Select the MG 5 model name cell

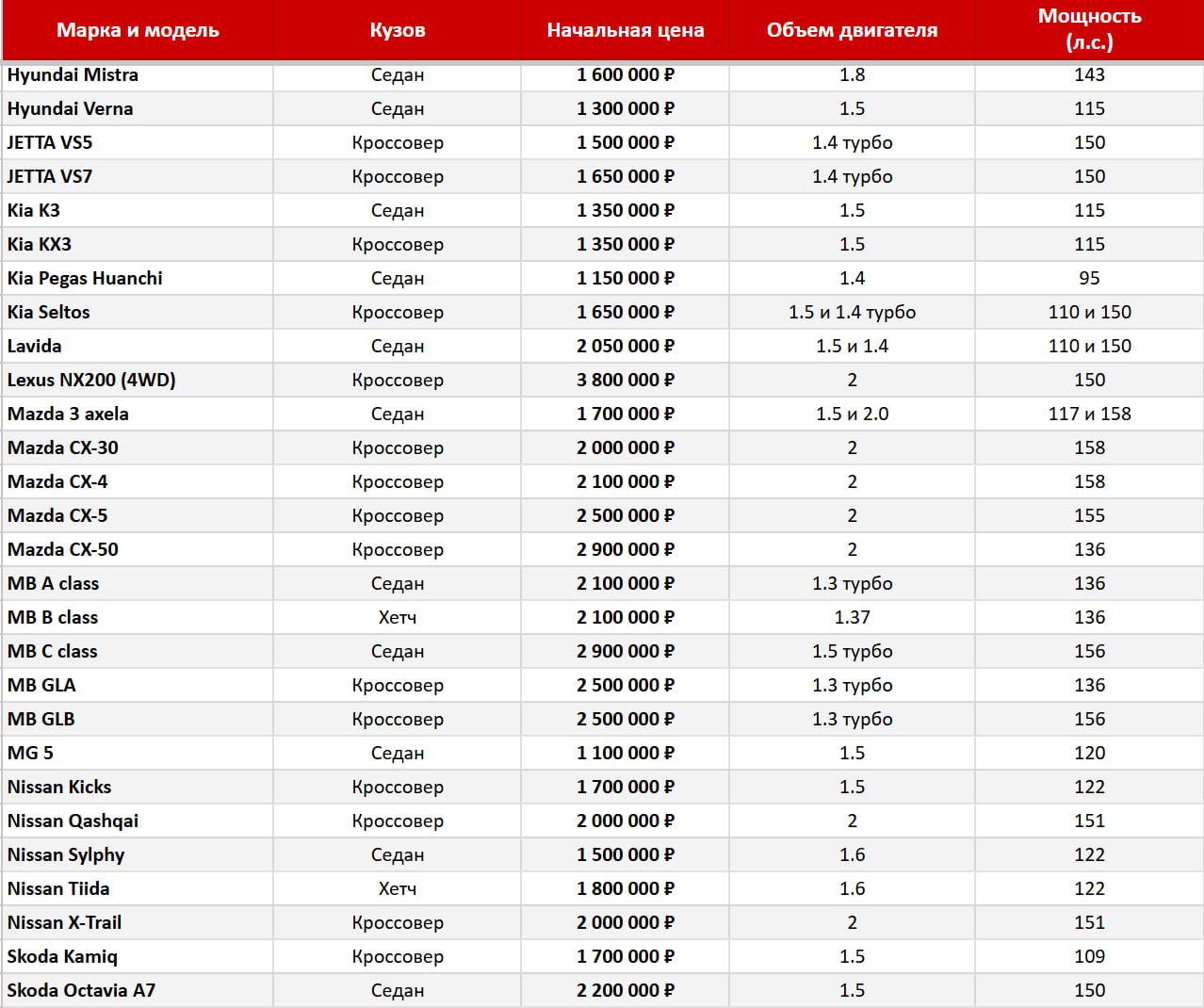[x=30, y=754]
